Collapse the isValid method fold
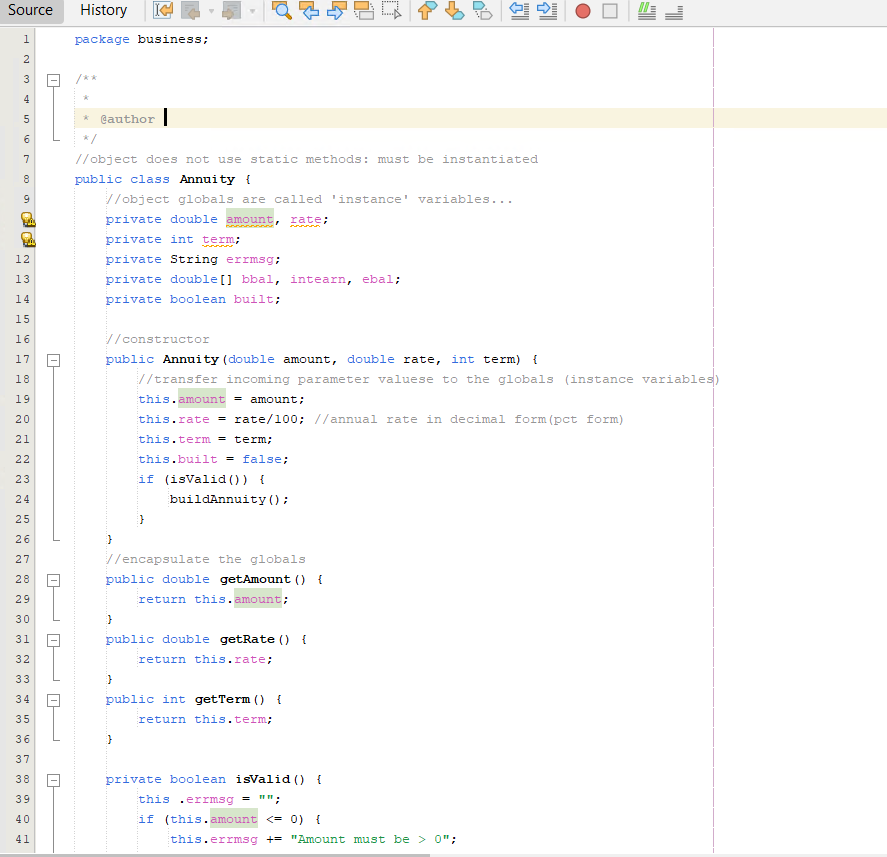 (54, 779)
